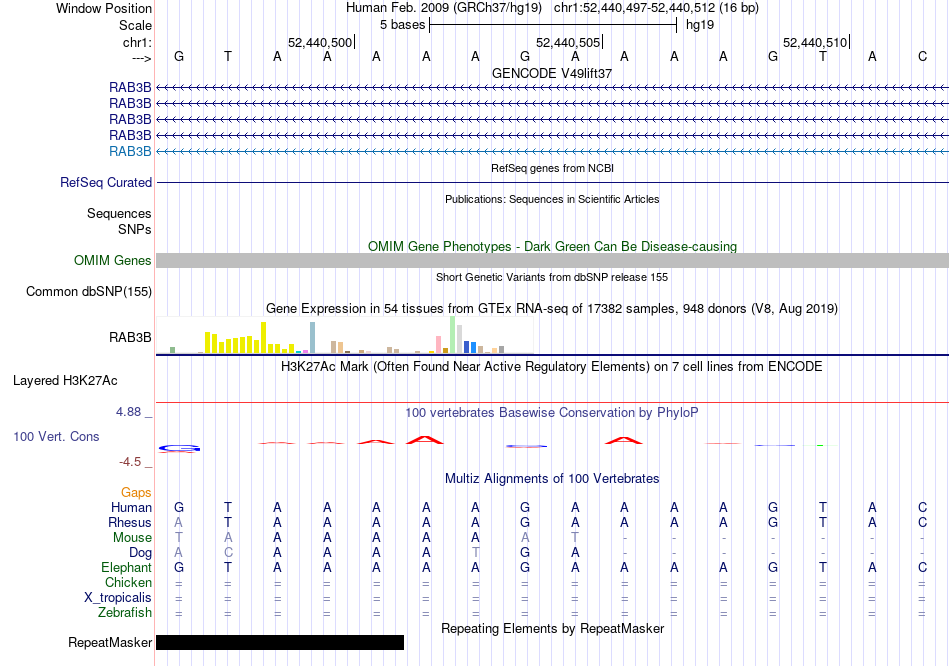Click the C base in the Rhesus row
This screenshot has width=950, height=666.
click(x=922, y=522)
